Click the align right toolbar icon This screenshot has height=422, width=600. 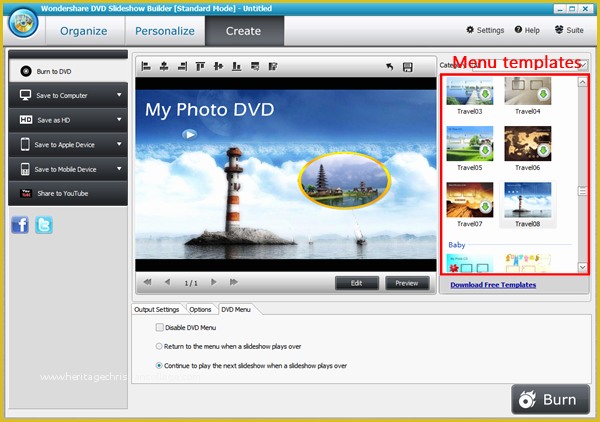tap(182, 67)
